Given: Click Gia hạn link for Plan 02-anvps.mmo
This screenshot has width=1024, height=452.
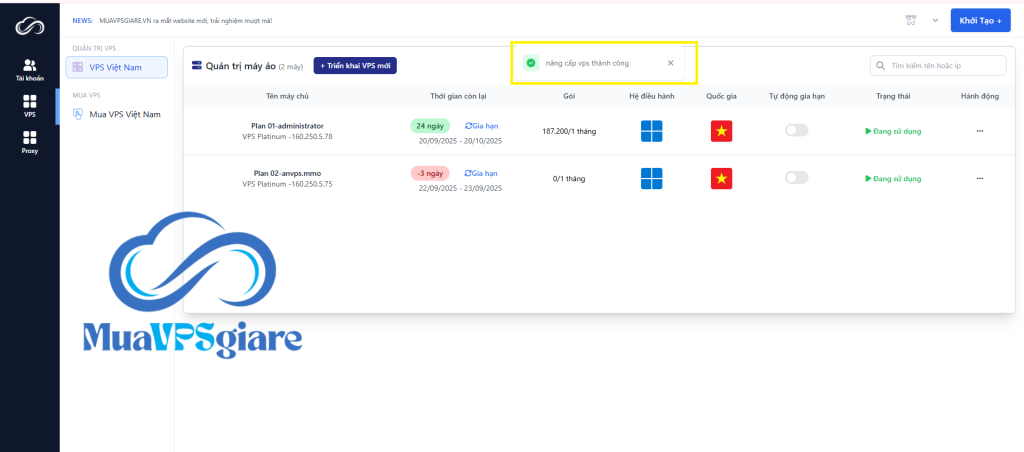Looking at the screenshot, I should coord(481,173).
